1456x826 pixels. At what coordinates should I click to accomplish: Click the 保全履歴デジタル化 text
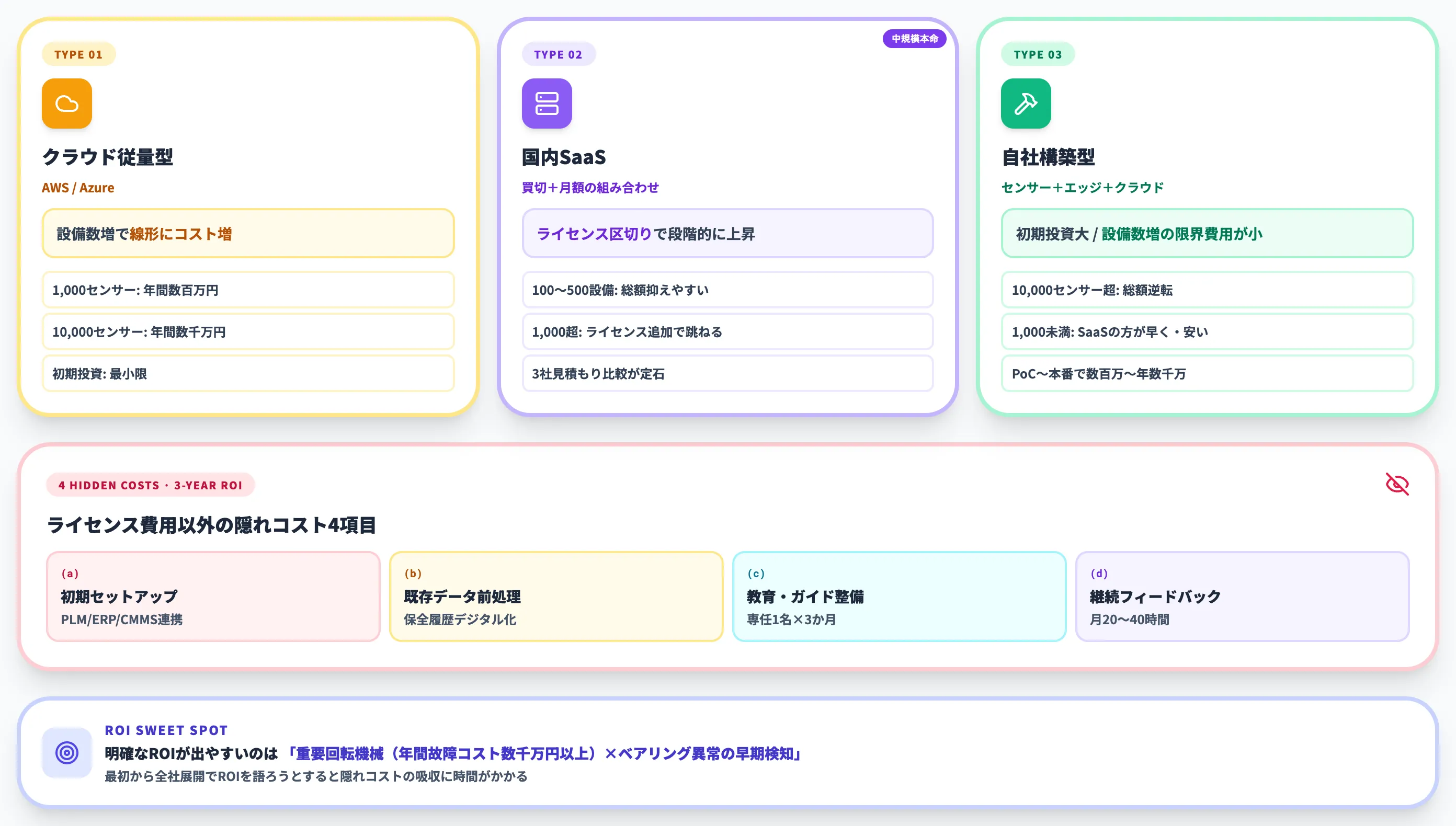[460, 619]
